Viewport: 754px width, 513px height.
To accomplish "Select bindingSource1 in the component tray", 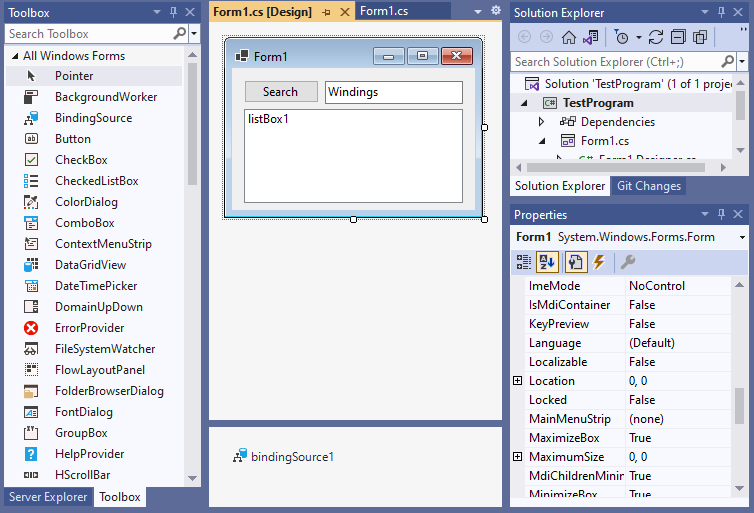I will click(x=283, y=457).
